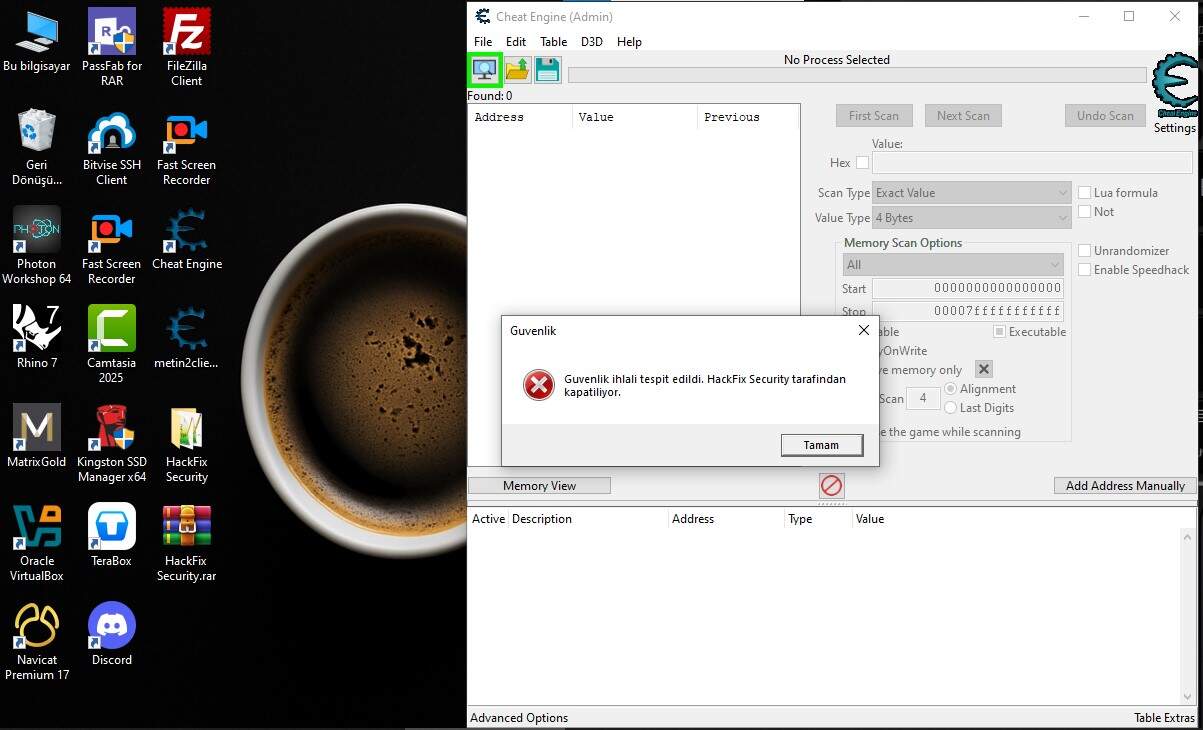Open the memory region All dropdown
This screenshot has height=730, width=1203.
tap(952, 265)
